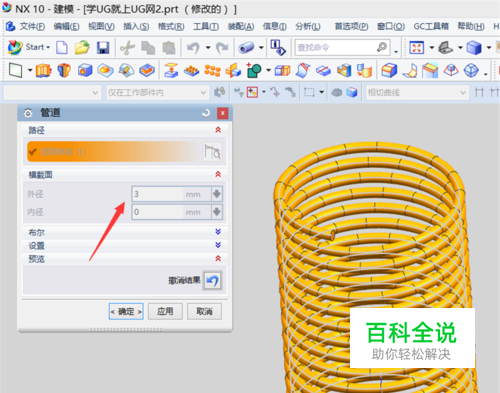Open the 外径 value options arrow
This screenshot has width=500, height=393.
coord(217,194)
